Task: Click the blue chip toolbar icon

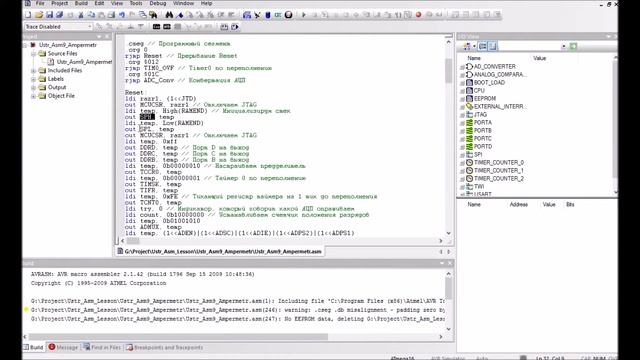Action: (x=268, y=15)
